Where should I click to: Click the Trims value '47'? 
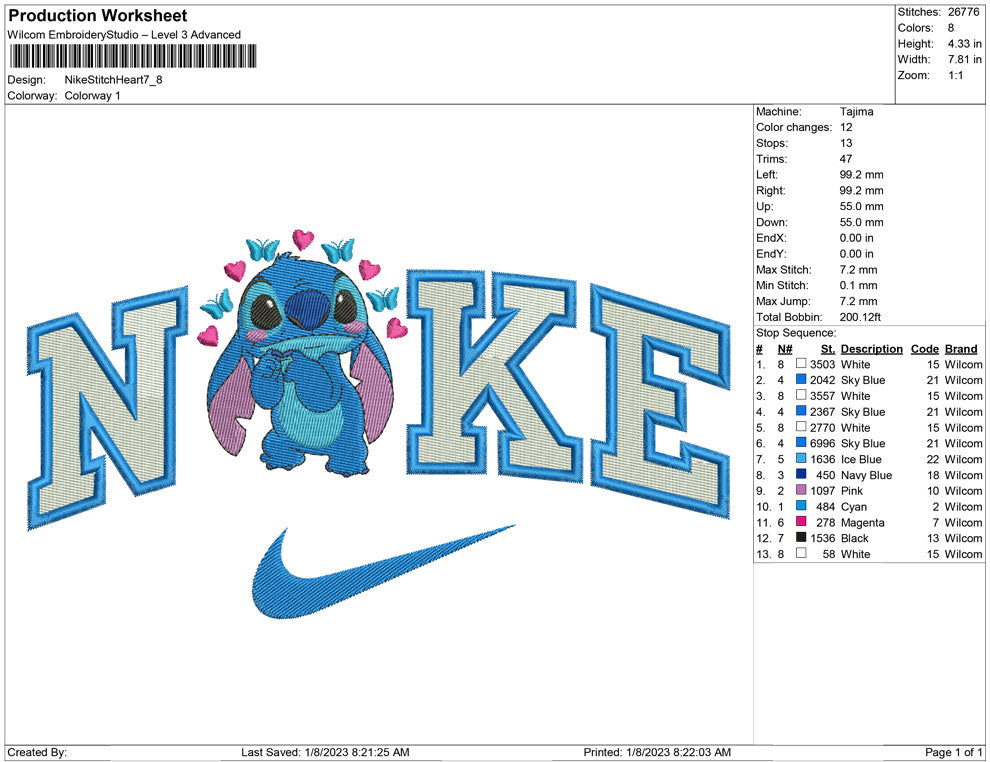click(846, 159)
